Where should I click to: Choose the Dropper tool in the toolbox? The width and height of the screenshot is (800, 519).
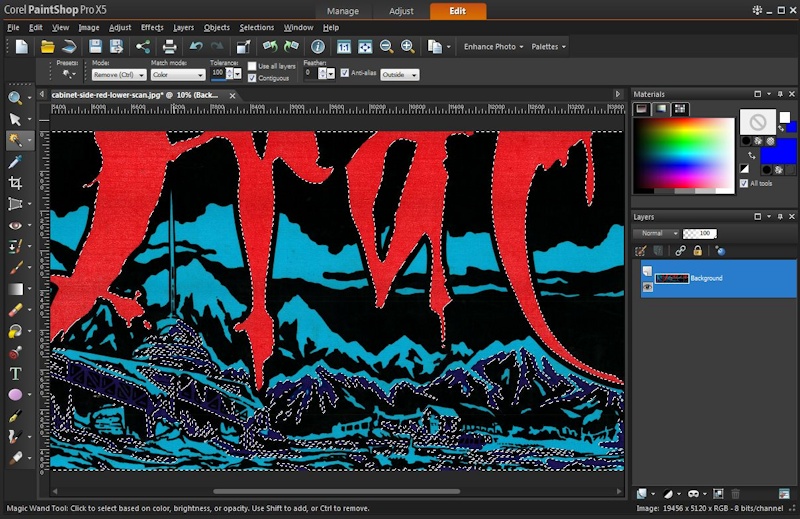tap(15, 162)
